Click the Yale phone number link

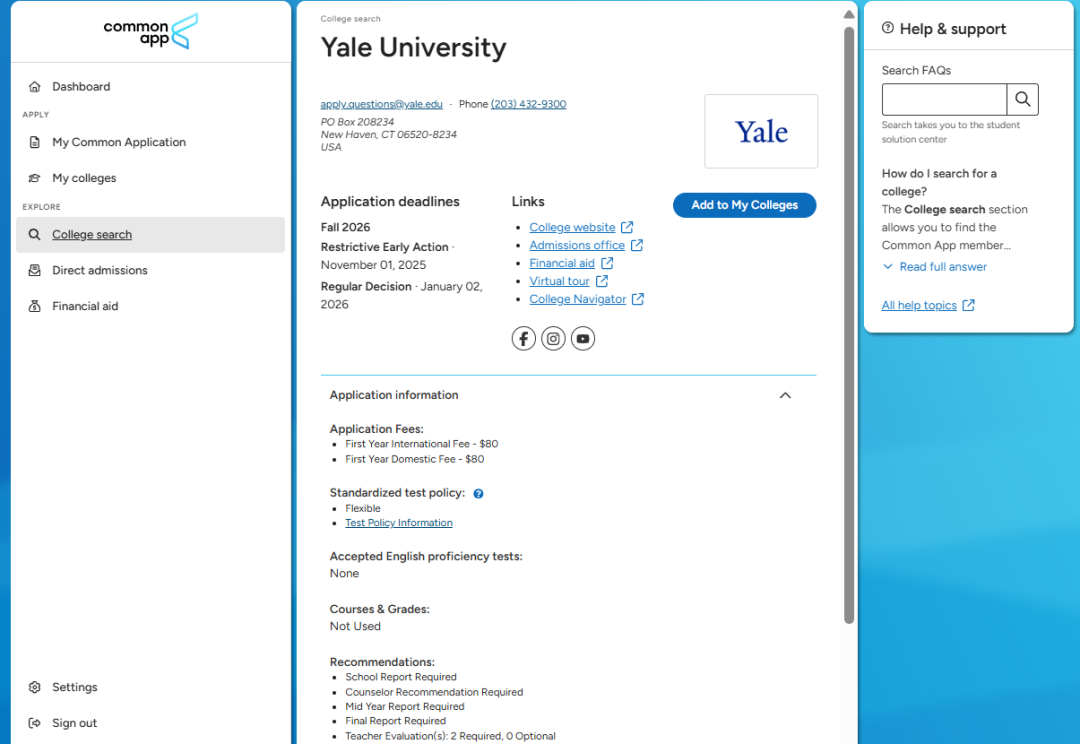528,104
